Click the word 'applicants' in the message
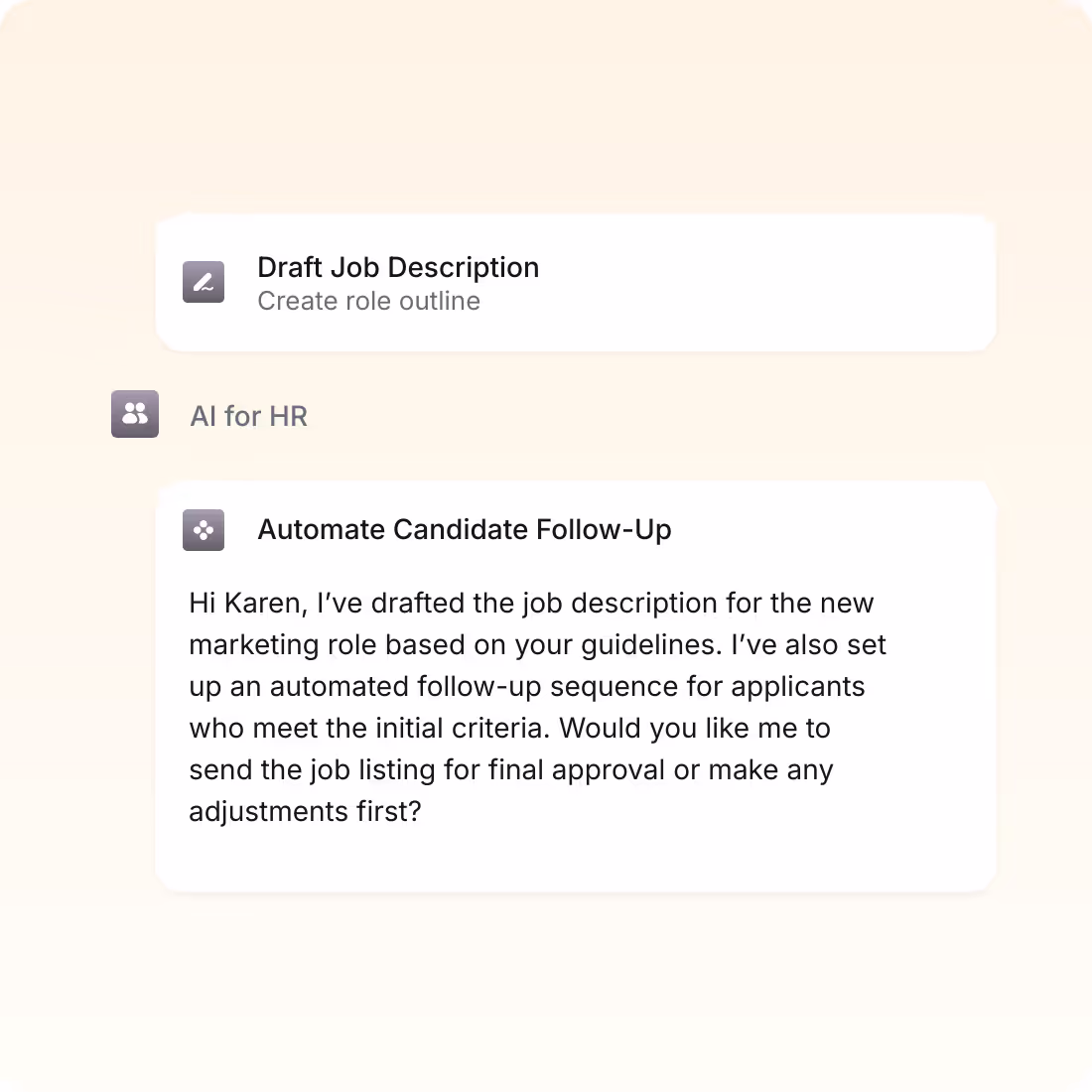Image resolution: width=1092 pixels, height=1092 pixels. tap(797, 687)
